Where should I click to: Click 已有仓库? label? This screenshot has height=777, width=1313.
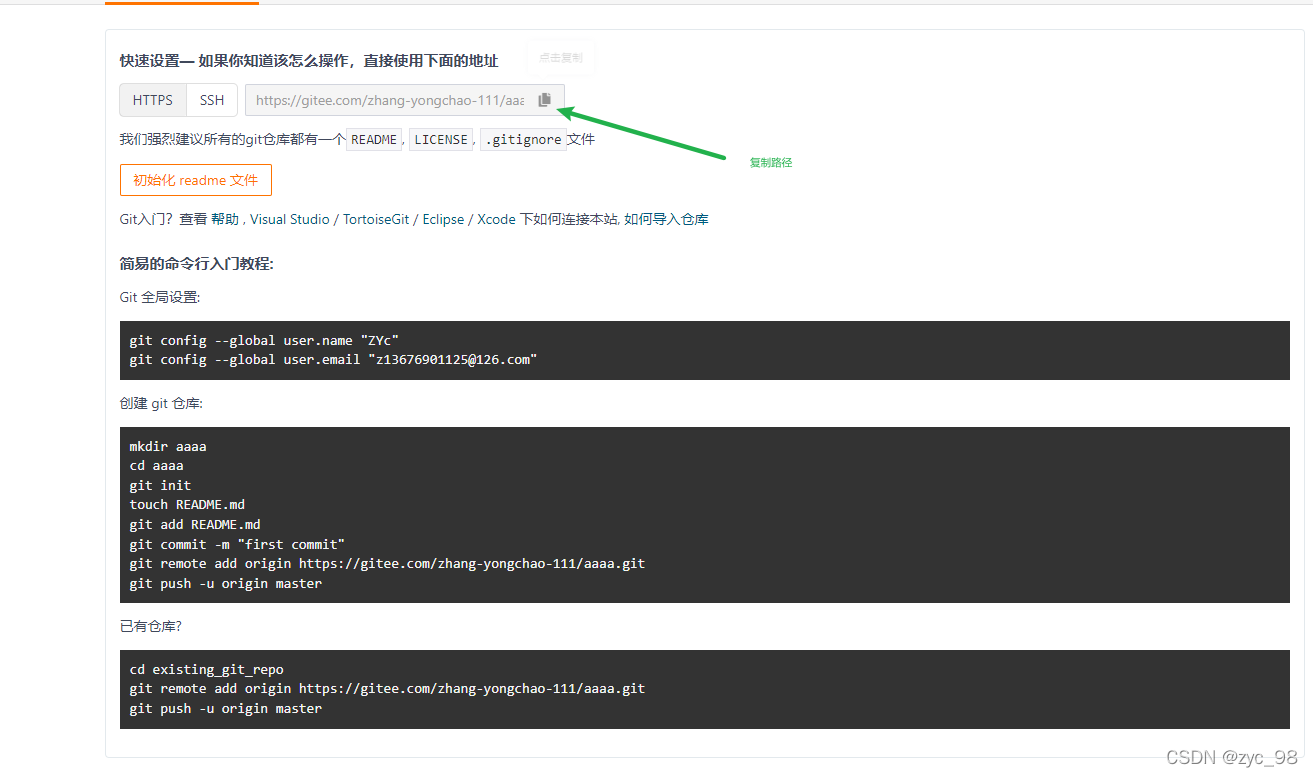click(x=151, y=626)
